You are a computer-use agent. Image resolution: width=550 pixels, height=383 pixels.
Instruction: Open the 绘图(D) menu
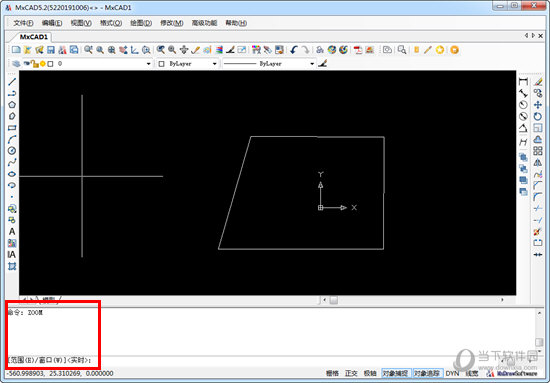pyautogui.click(x=141, y=23)
